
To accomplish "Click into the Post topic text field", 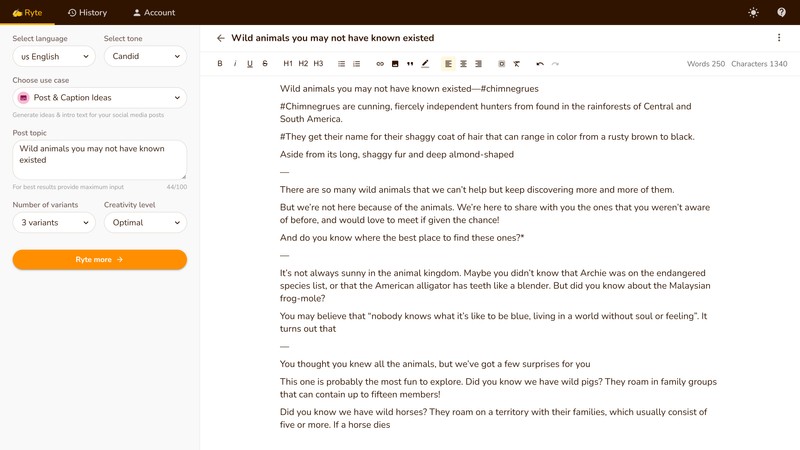I will 100,160.
